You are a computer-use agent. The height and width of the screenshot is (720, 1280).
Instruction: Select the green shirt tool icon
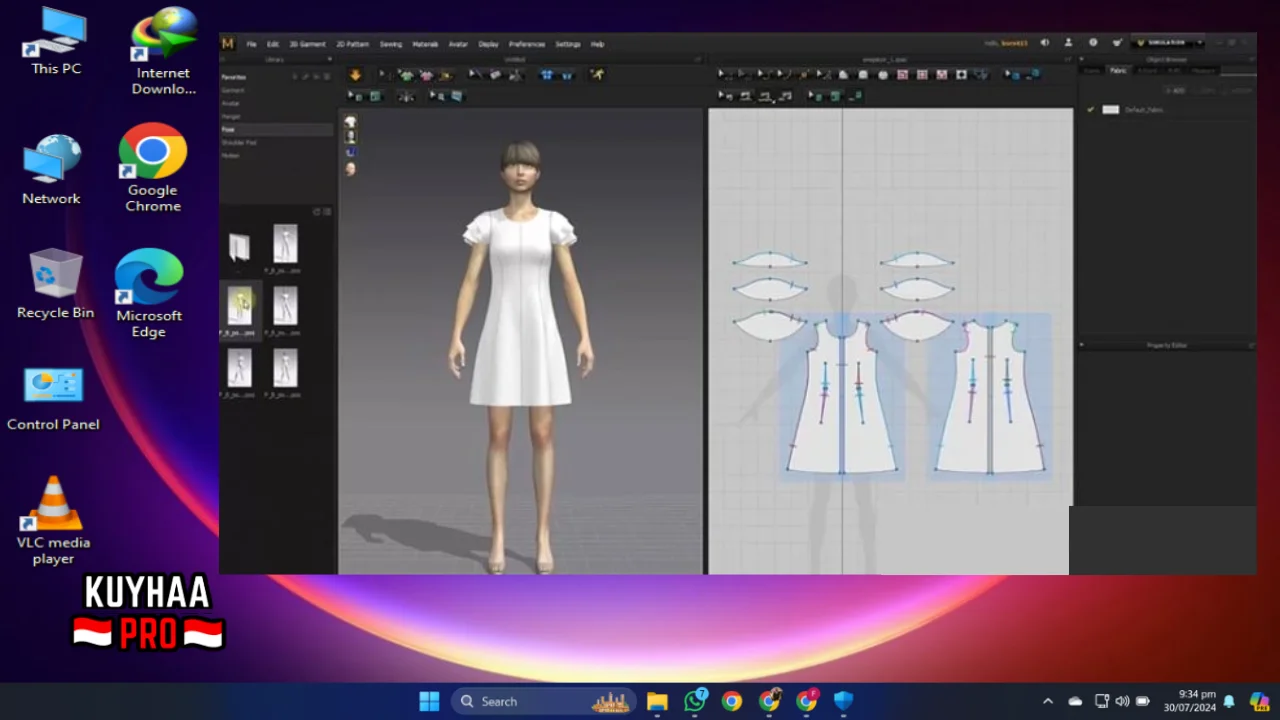tap(407, 75)
